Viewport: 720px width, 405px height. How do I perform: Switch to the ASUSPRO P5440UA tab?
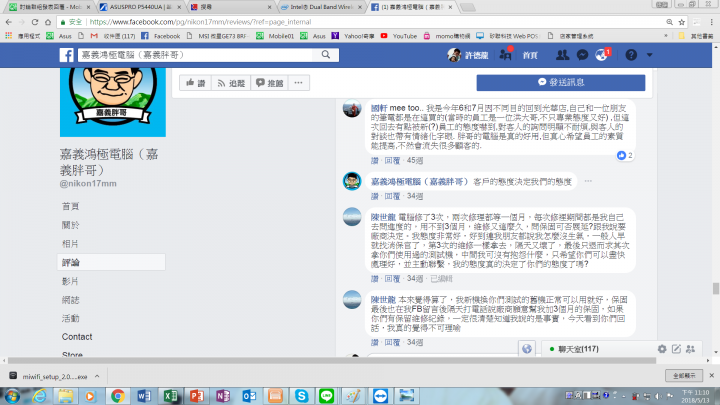point(140,7)
